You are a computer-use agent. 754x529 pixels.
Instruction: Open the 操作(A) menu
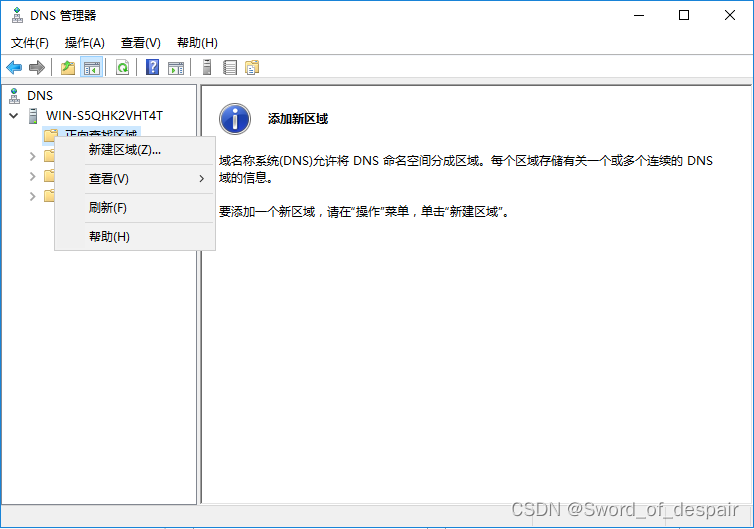85,43
